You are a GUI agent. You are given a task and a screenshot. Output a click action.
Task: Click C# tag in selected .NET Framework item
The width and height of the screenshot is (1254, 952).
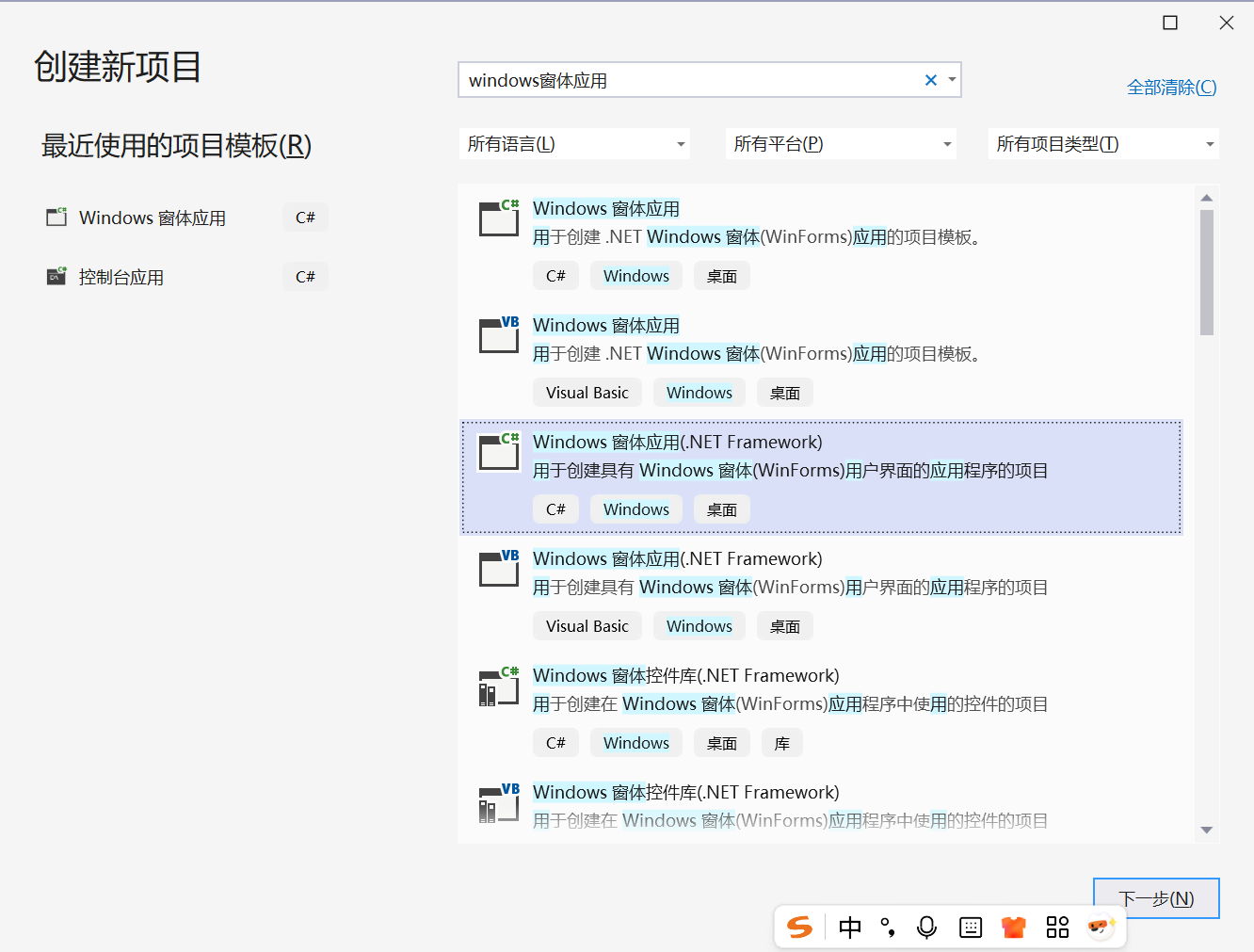point(555,509)
